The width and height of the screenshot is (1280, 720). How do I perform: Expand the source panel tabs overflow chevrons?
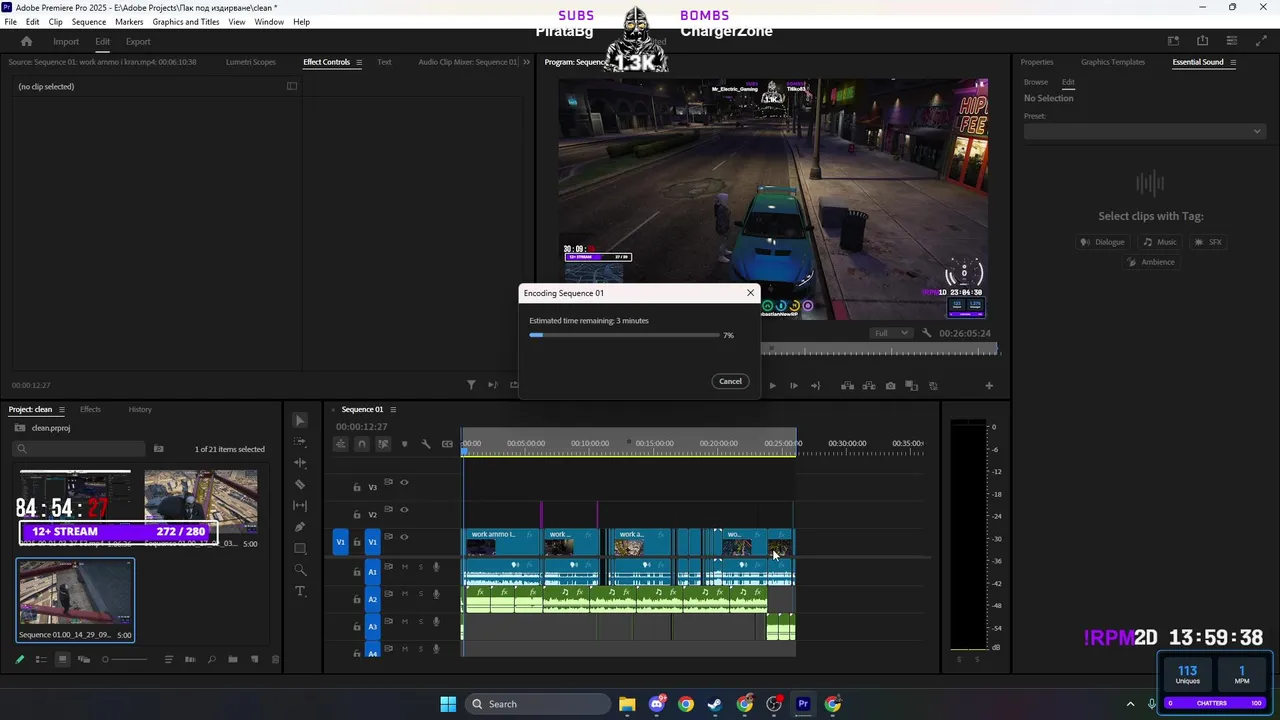(x=527, y=62)
